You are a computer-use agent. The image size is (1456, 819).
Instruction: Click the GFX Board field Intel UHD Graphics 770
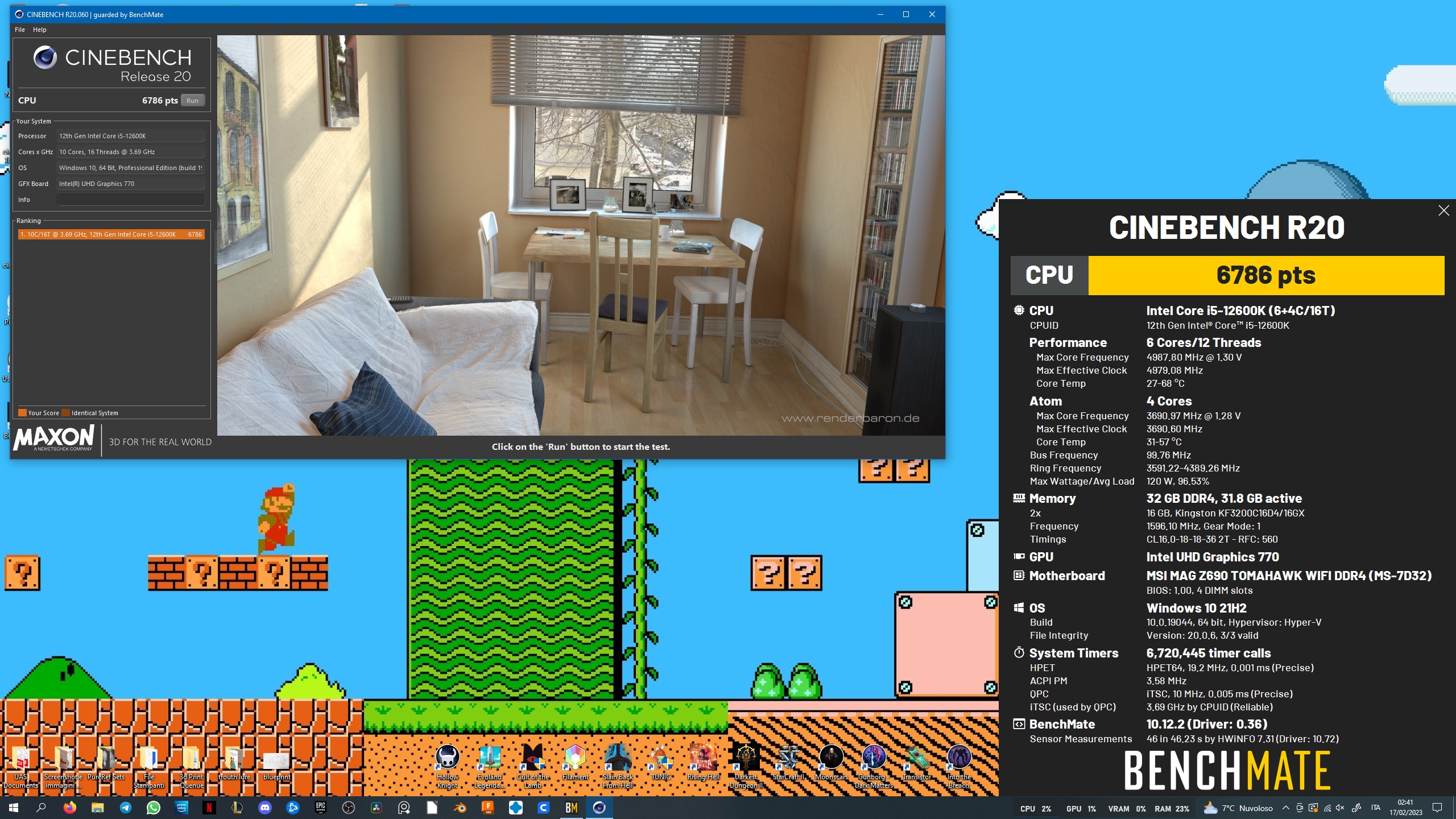[130, 184]
